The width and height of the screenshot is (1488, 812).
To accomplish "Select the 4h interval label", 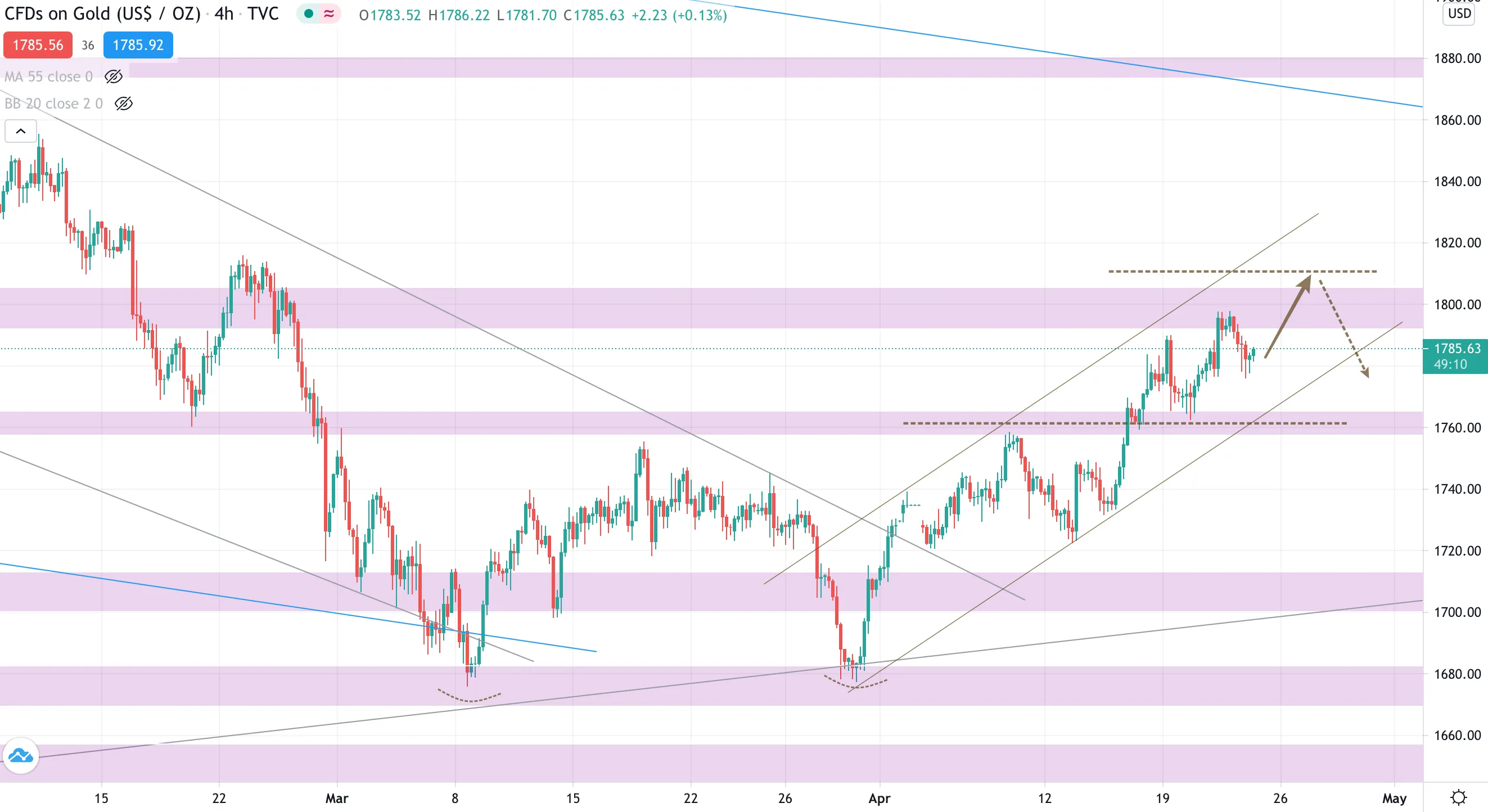I will click(224, 14).
